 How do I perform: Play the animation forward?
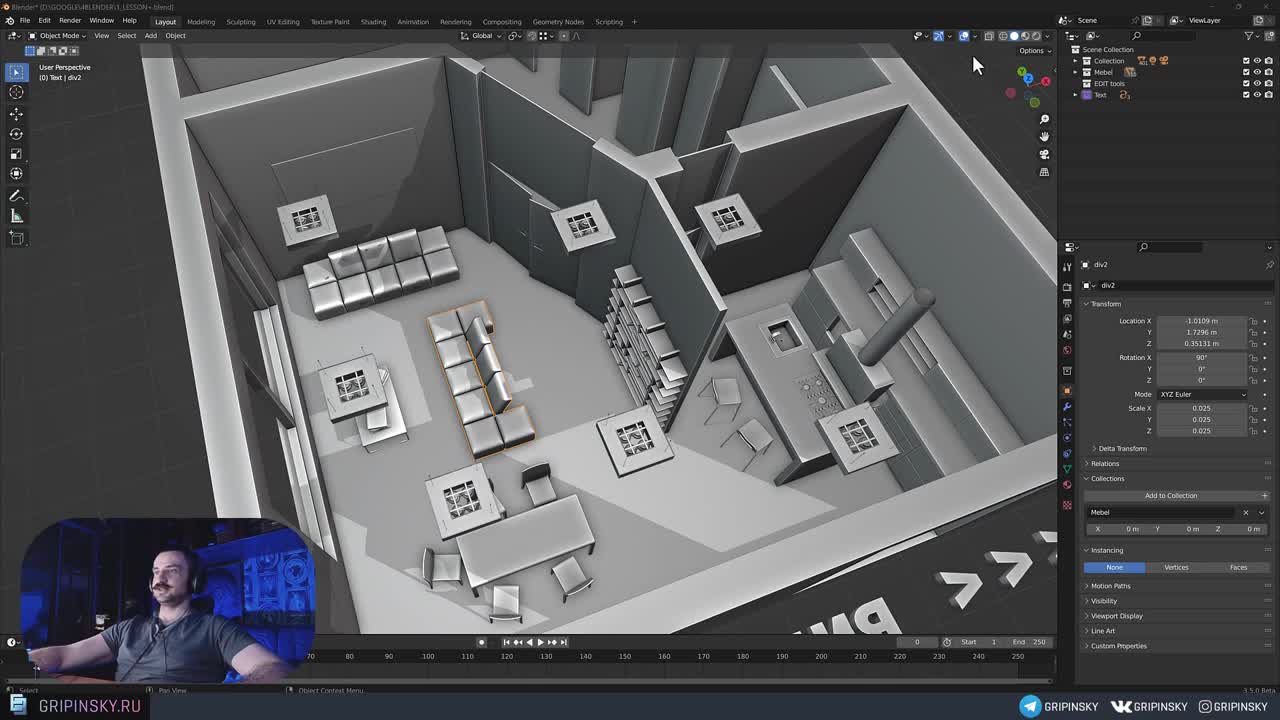tap(540, 642)
